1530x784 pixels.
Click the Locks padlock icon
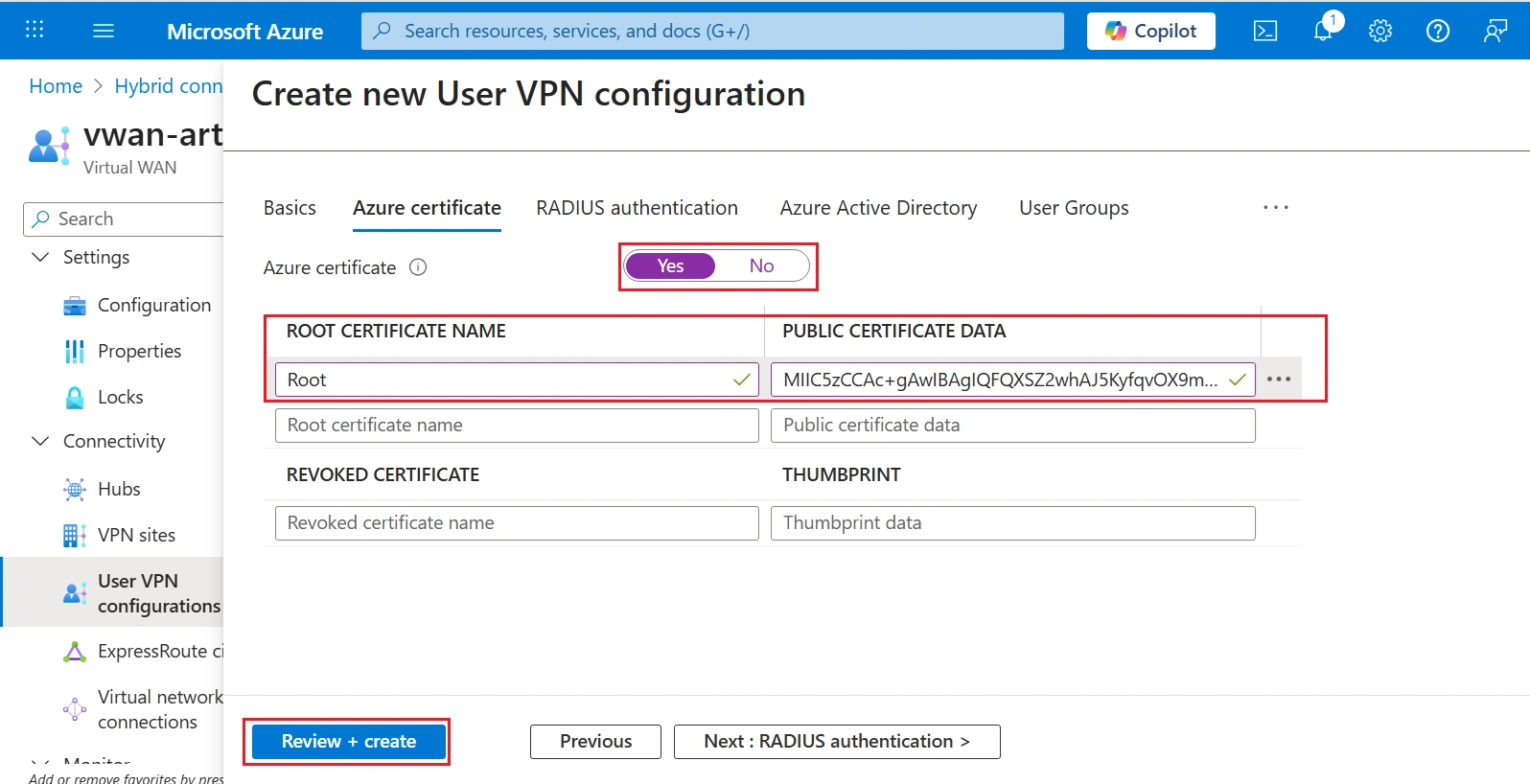[75, 398]
